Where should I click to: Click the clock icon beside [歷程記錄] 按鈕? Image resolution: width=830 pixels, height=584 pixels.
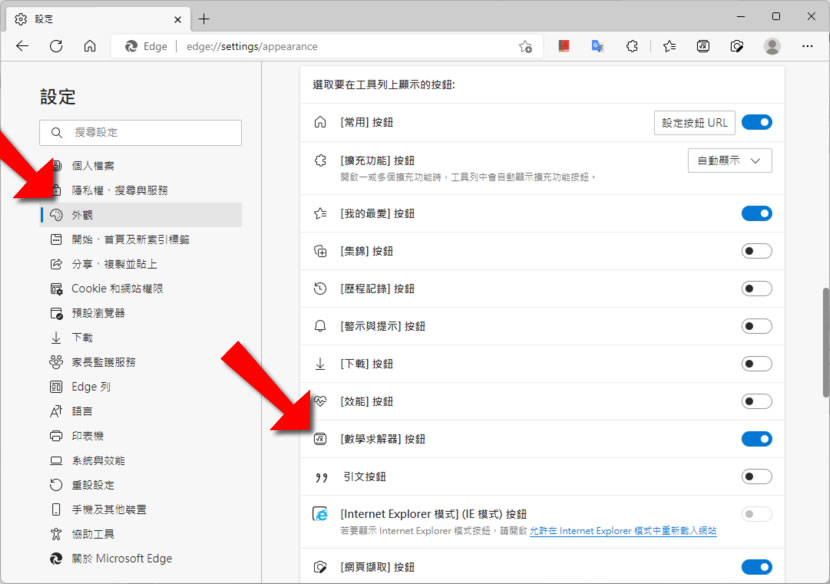(320, 289)
